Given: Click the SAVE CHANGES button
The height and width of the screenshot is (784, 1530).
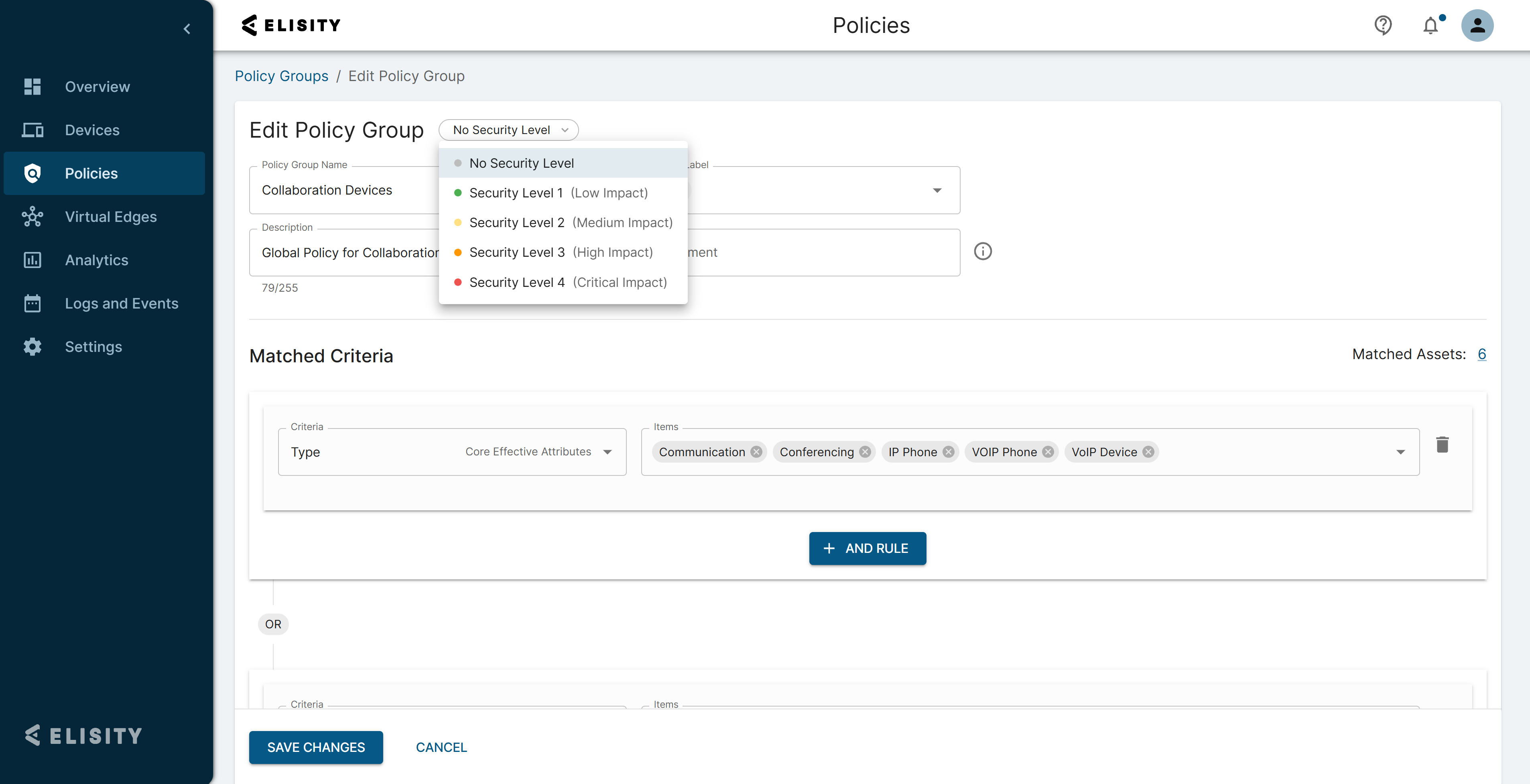Looking at the screenshot, I should tap(316, 748).
